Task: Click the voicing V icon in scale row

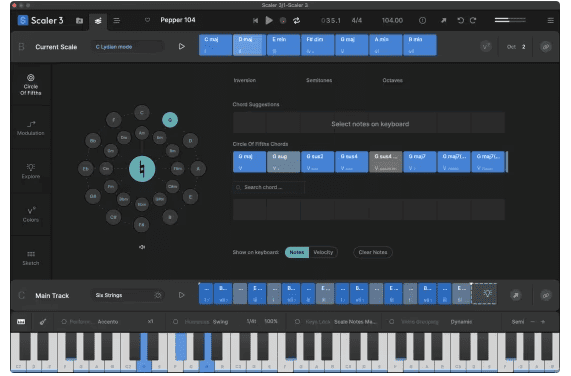Action: (486, 47)
